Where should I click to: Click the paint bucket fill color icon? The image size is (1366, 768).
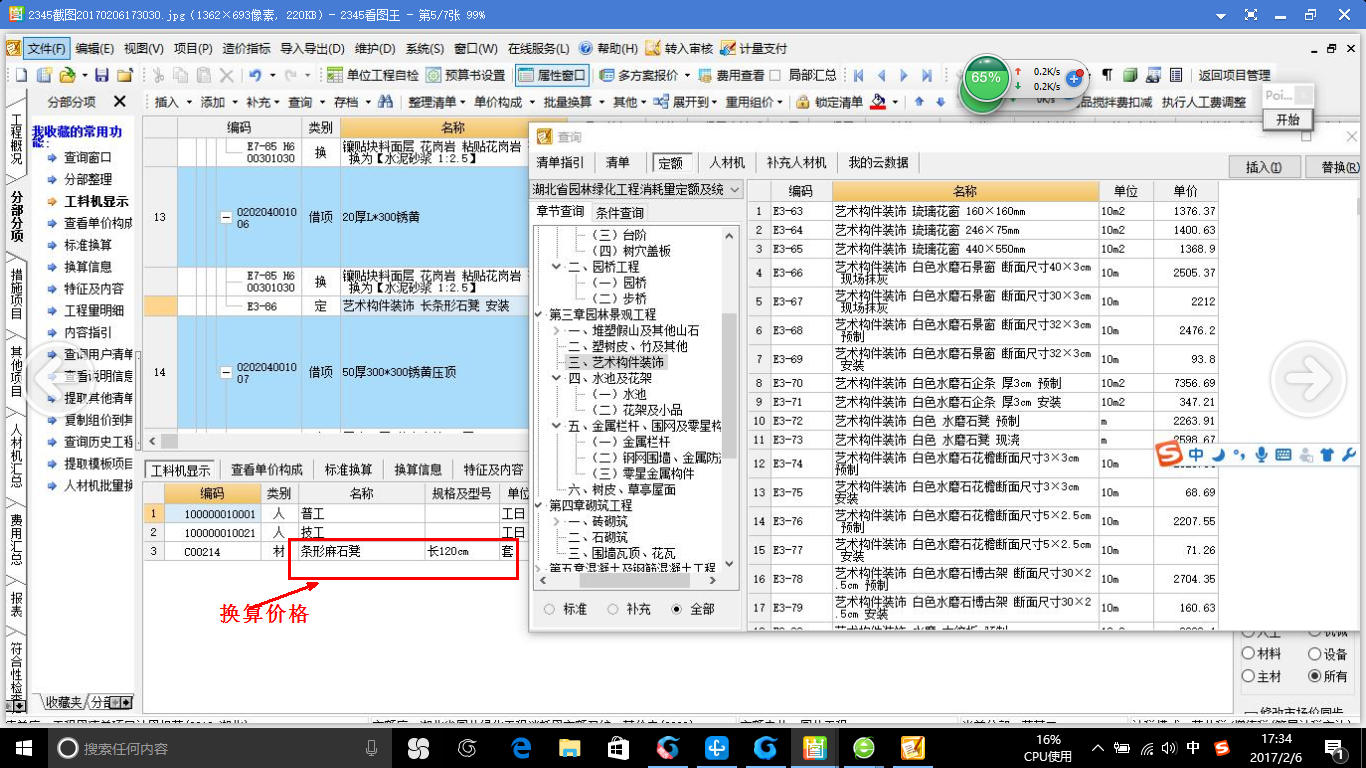(878, 102)
